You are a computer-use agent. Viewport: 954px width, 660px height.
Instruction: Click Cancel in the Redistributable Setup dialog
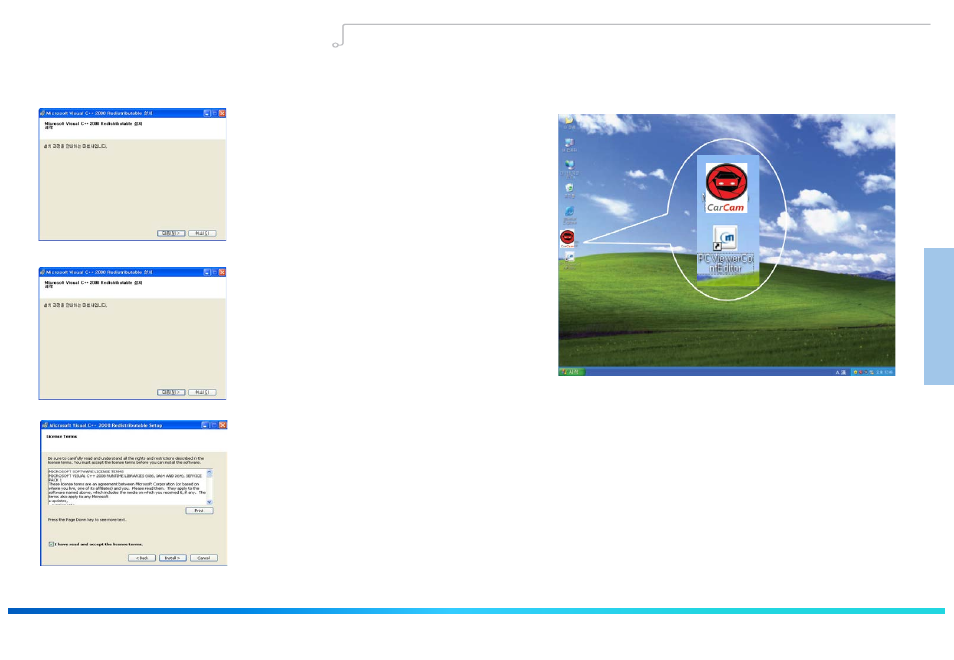pos(204,558)
